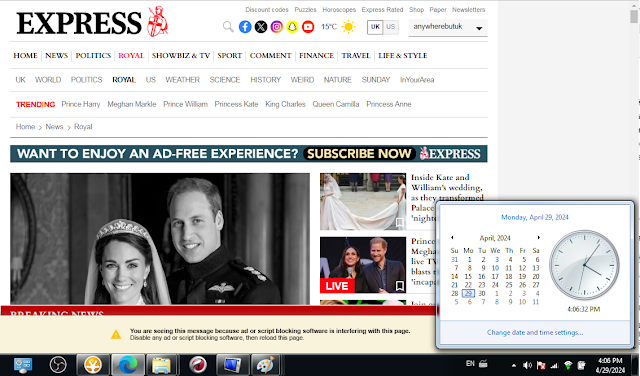Launch OBS Studio from the taskbar
This screenshot has height=376, width=640.
pos(58,365)
